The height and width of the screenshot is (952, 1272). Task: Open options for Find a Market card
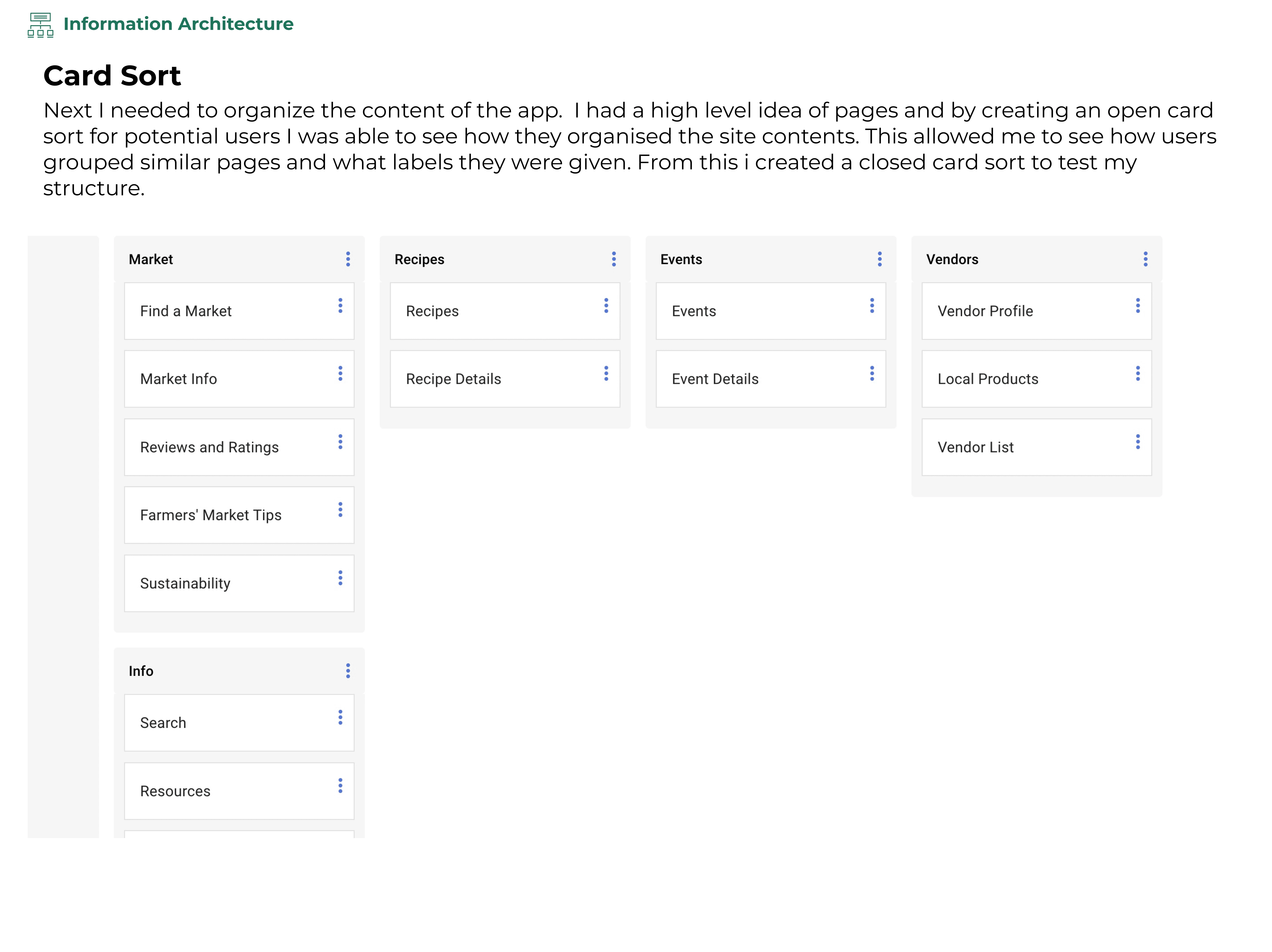(340, 306)
